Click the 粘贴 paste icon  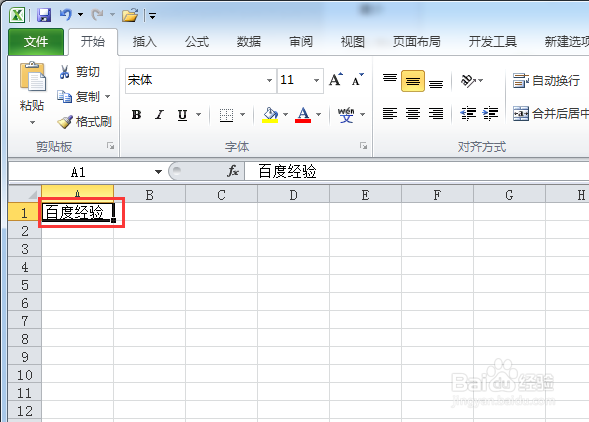tap(33, 77)
